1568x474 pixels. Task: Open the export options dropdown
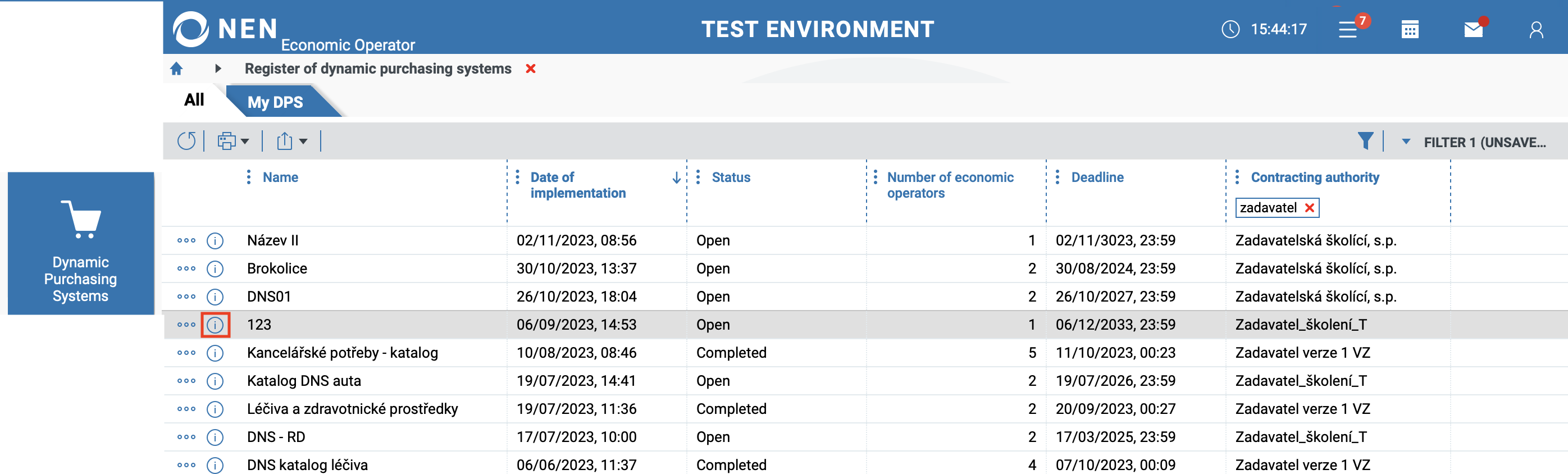click(291, 141)
